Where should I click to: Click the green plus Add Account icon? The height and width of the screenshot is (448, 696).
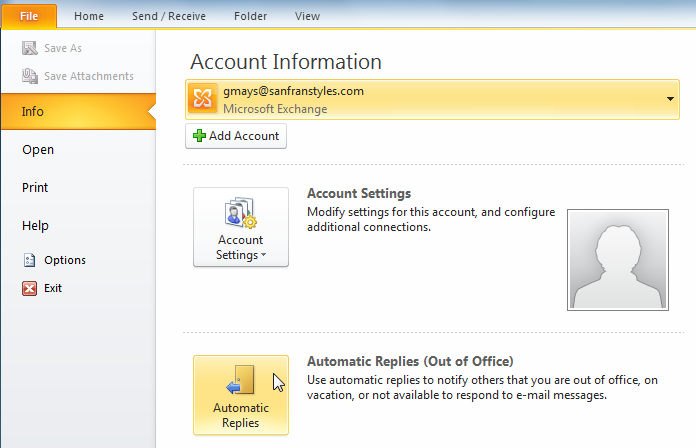coord(199,136)
